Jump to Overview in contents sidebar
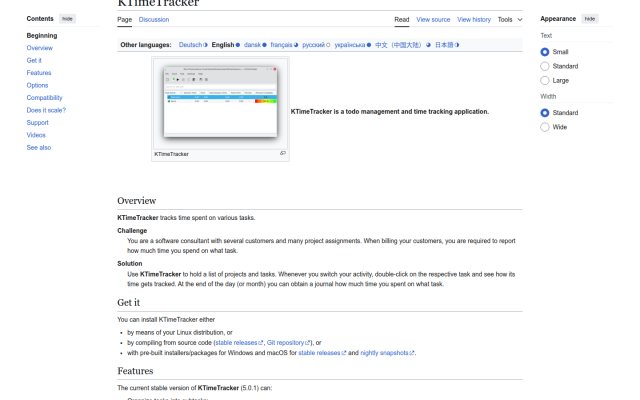The image size is (640, 400). 40,48
